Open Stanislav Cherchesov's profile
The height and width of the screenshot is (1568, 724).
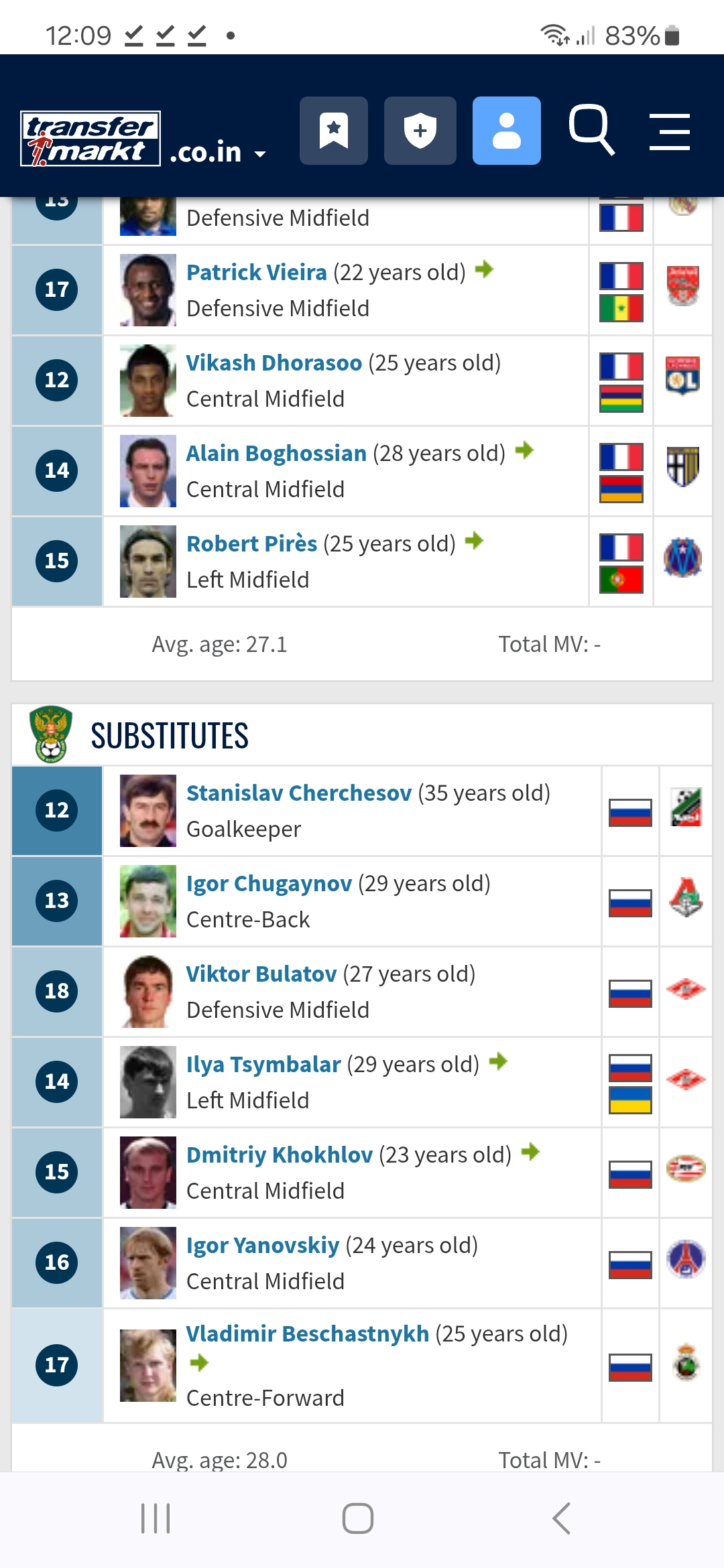click(299, 793)
